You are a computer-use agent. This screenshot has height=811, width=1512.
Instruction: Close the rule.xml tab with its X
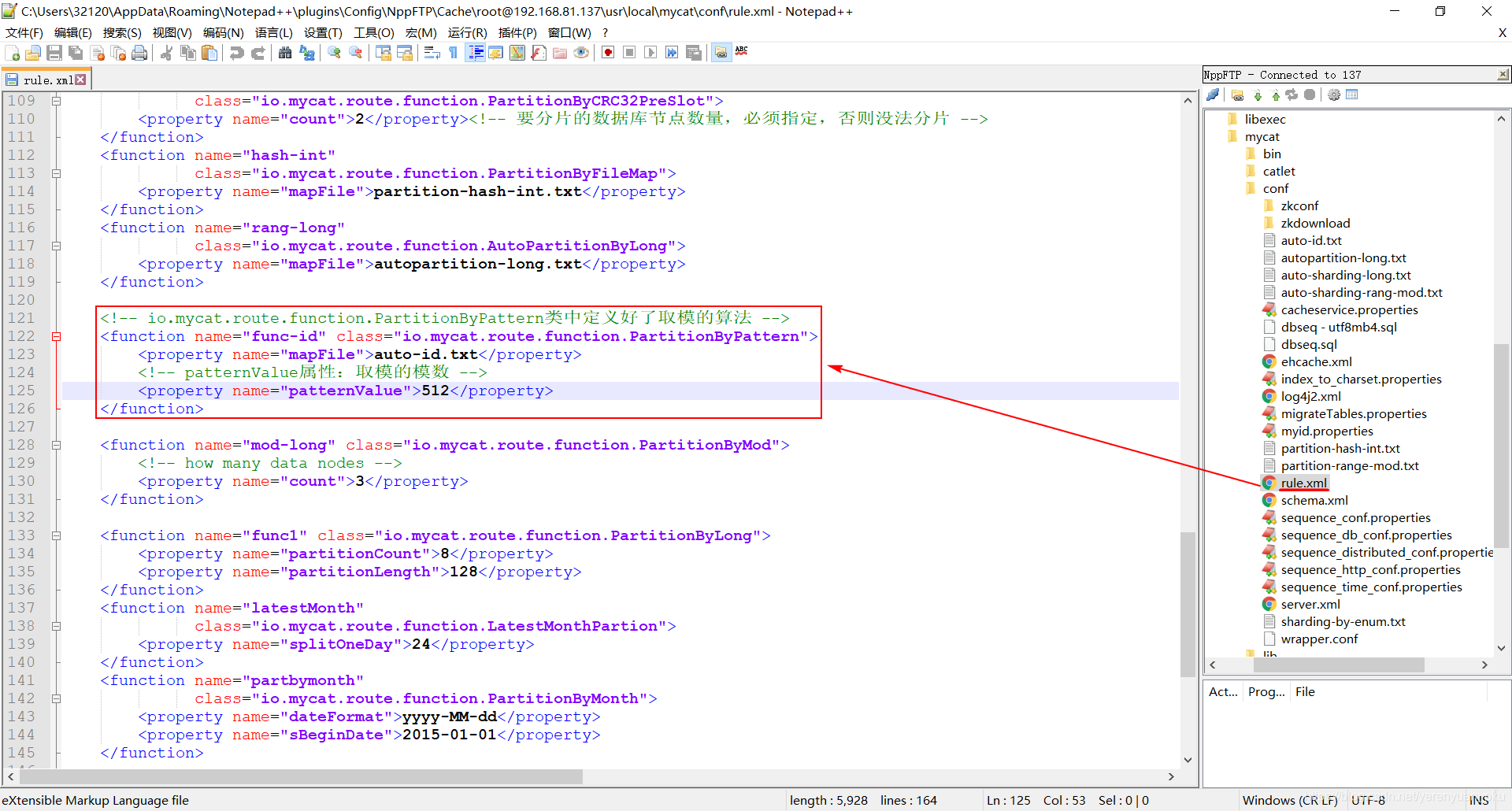tap(80, 80)
